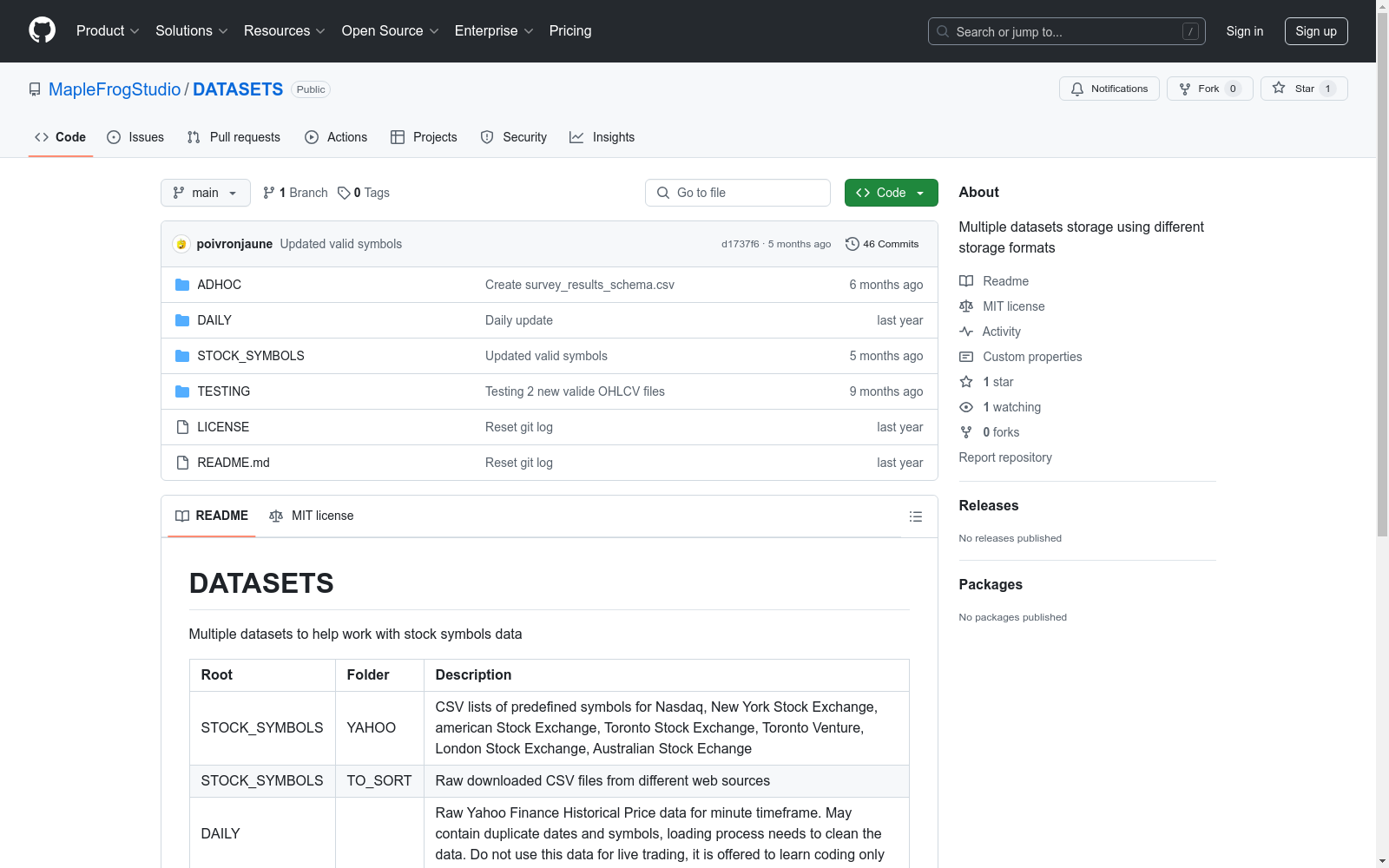
Task: Open the Insights tab
Action: click(602, 137)
